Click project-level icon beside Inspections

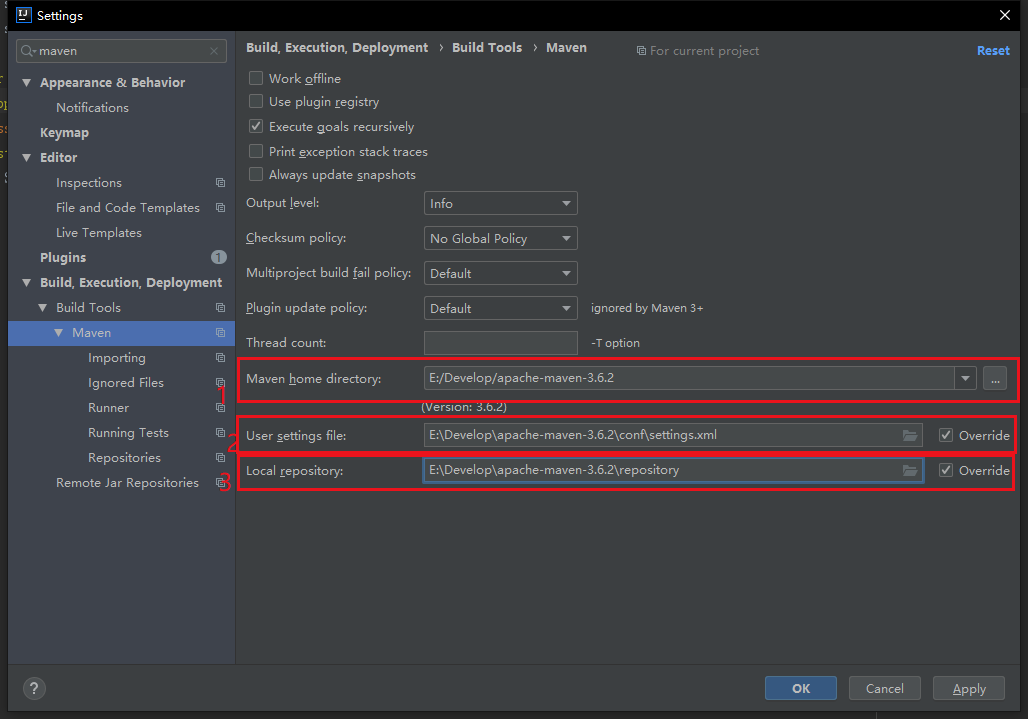tap(220, 183)
